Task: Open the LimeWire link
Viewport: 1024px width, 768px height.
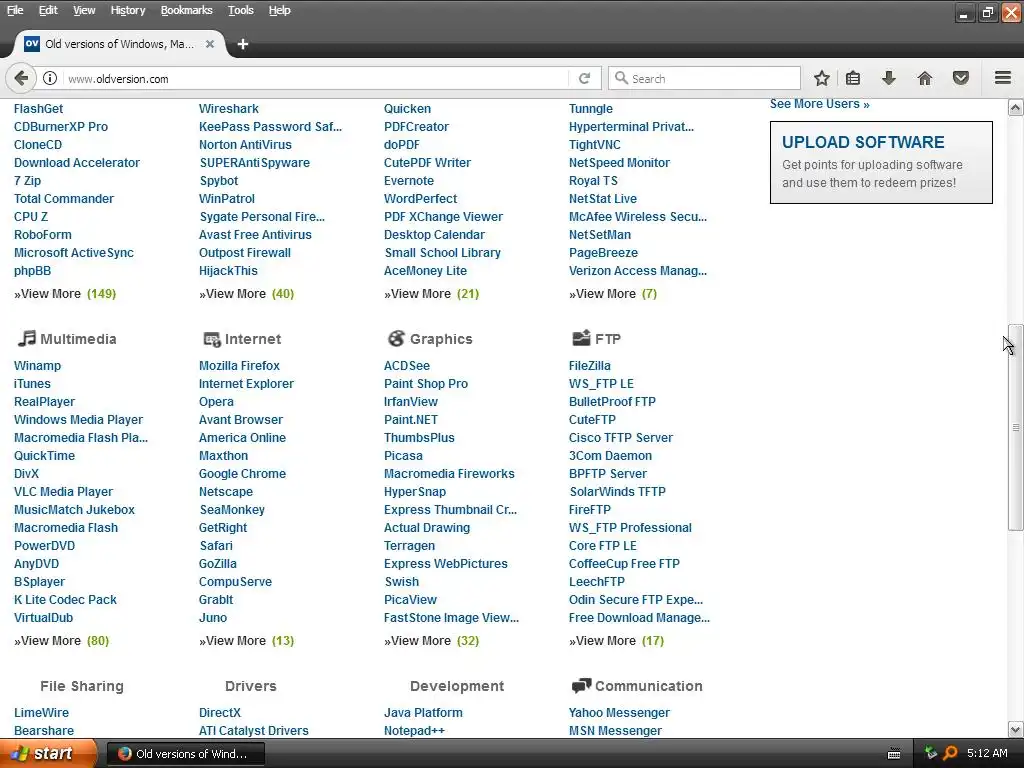Action: [x=41, y=712]
